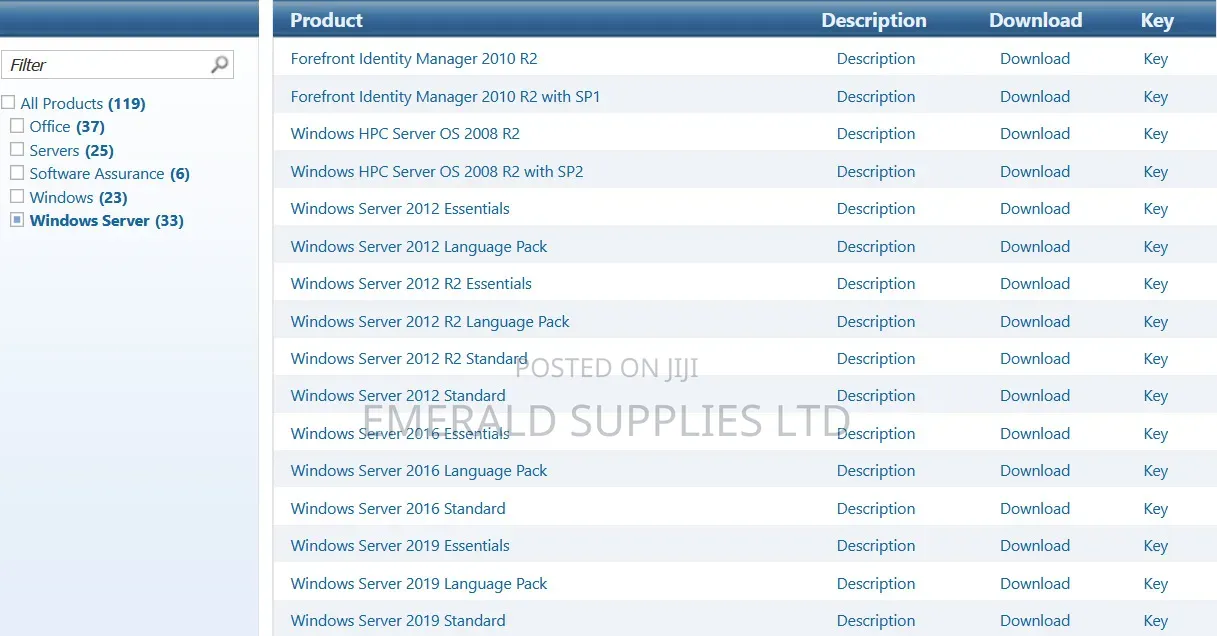Download Forefront Identity Manager 2010 R2 with SP1
The image size is (1217, 636).
pyautogui.click(x=1035, y=97)
